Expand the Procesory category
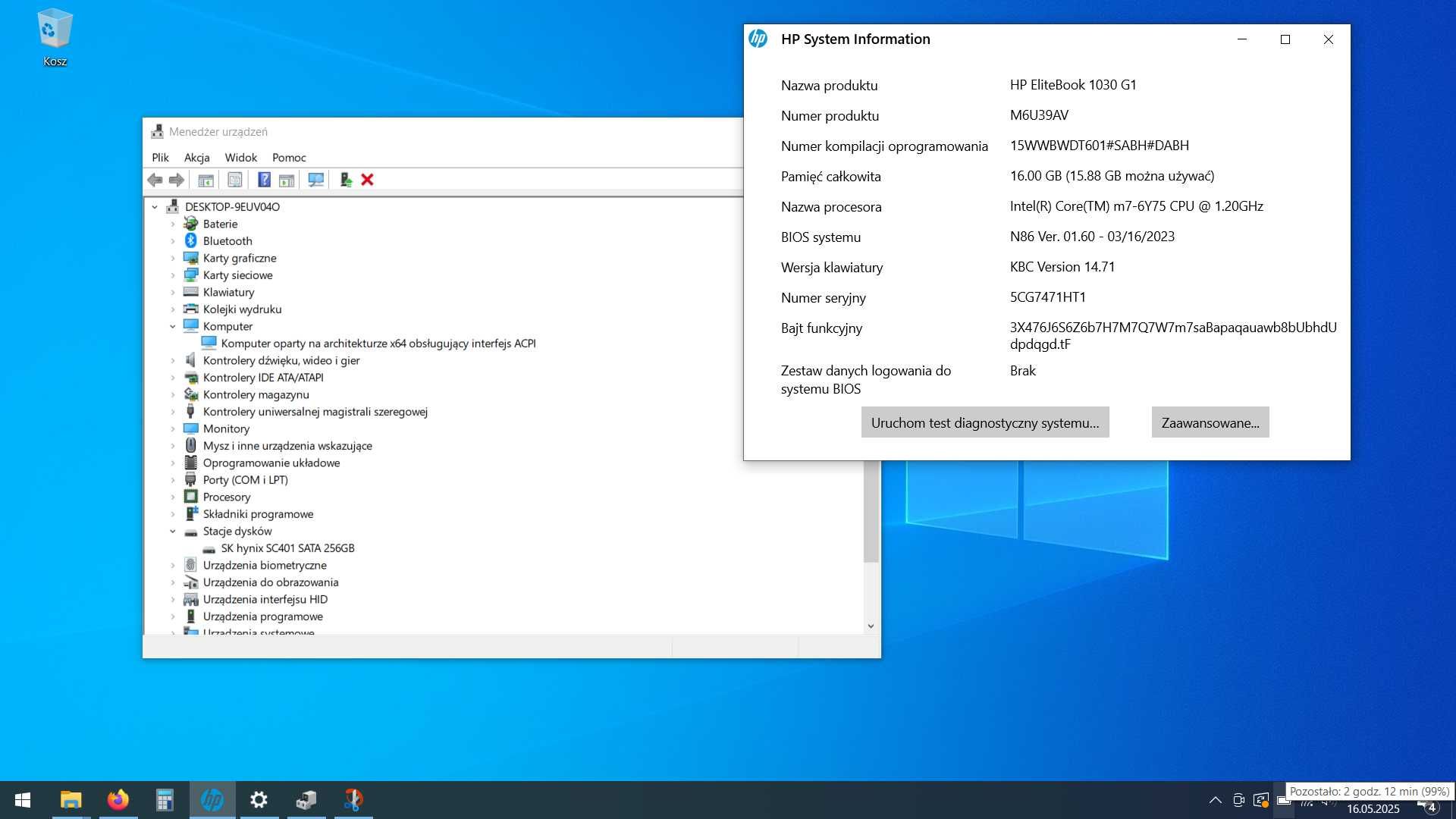The width and height of the screenshot is (1456, 819). coord(173,497)
